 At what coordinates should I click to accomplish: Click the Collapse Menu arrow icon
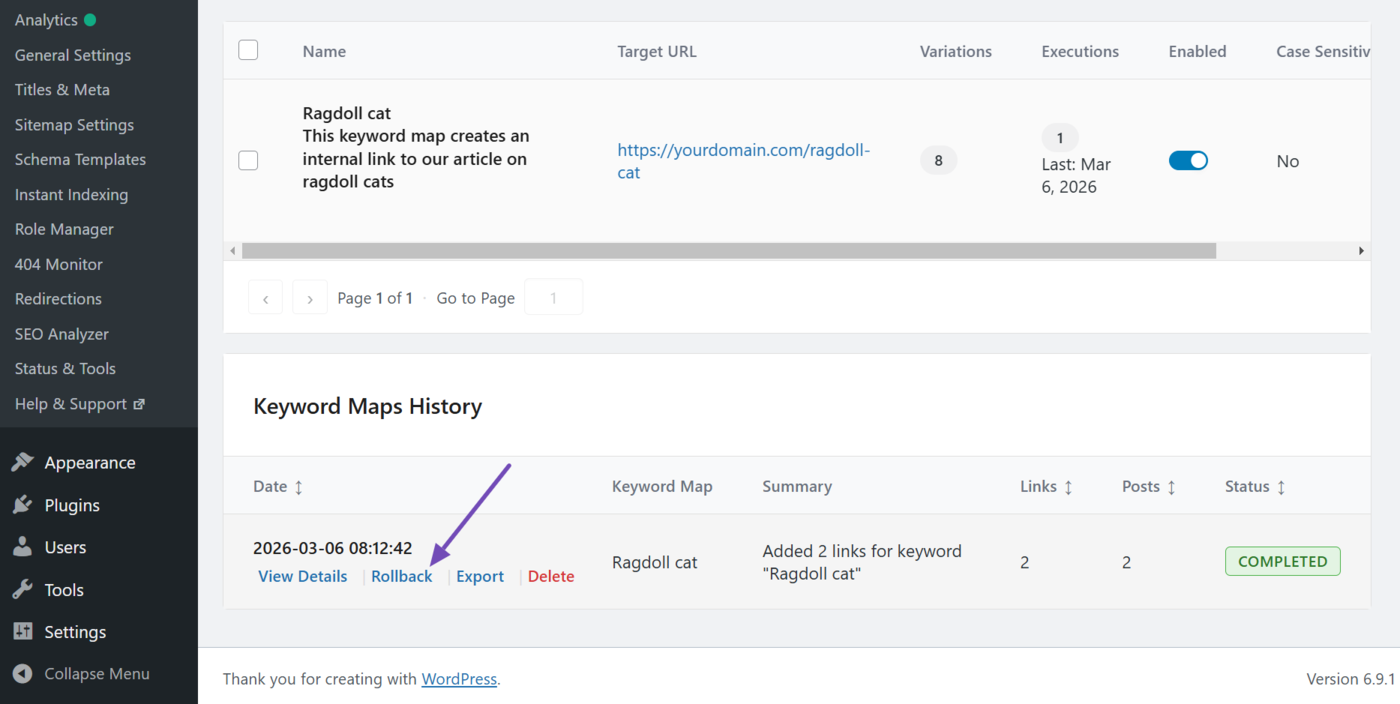(x=23, y=674)
